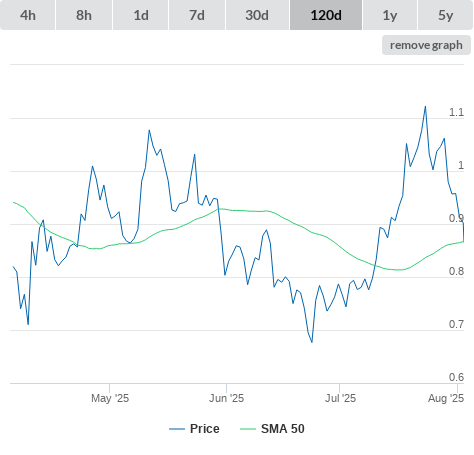Viewport: 474px width, 455px height.
Task: Toggle the SMA 50 legend entry
Action: click(283, 429)
